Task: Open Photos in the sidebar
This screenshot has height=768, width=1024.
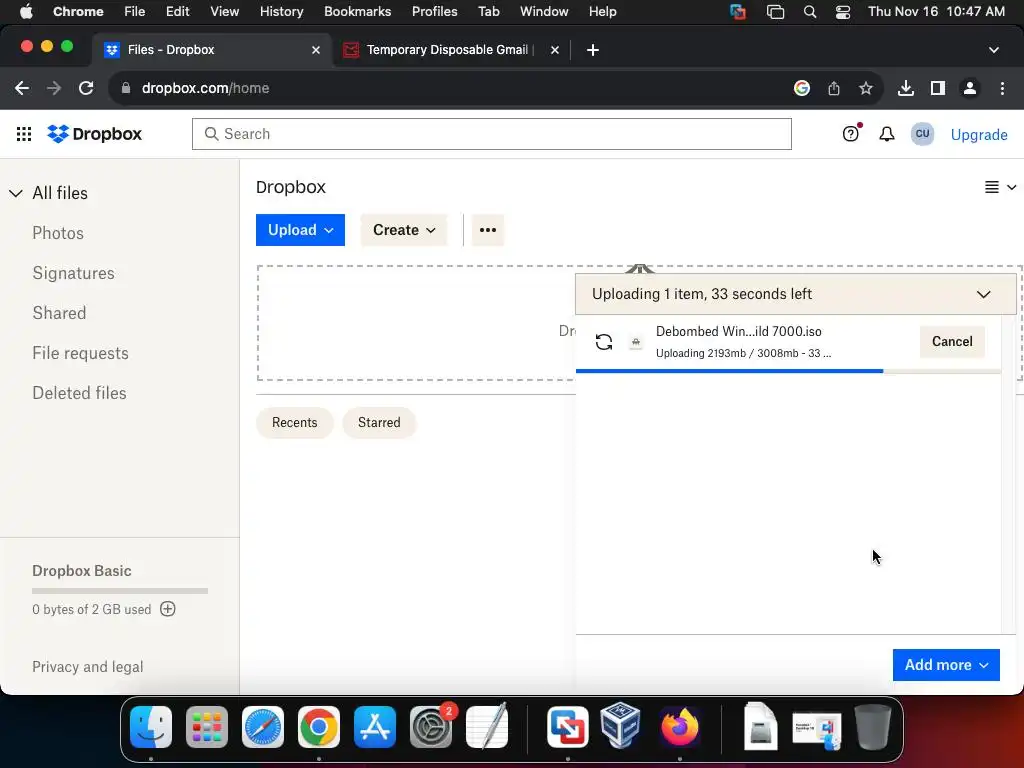Action: point(58,233)
